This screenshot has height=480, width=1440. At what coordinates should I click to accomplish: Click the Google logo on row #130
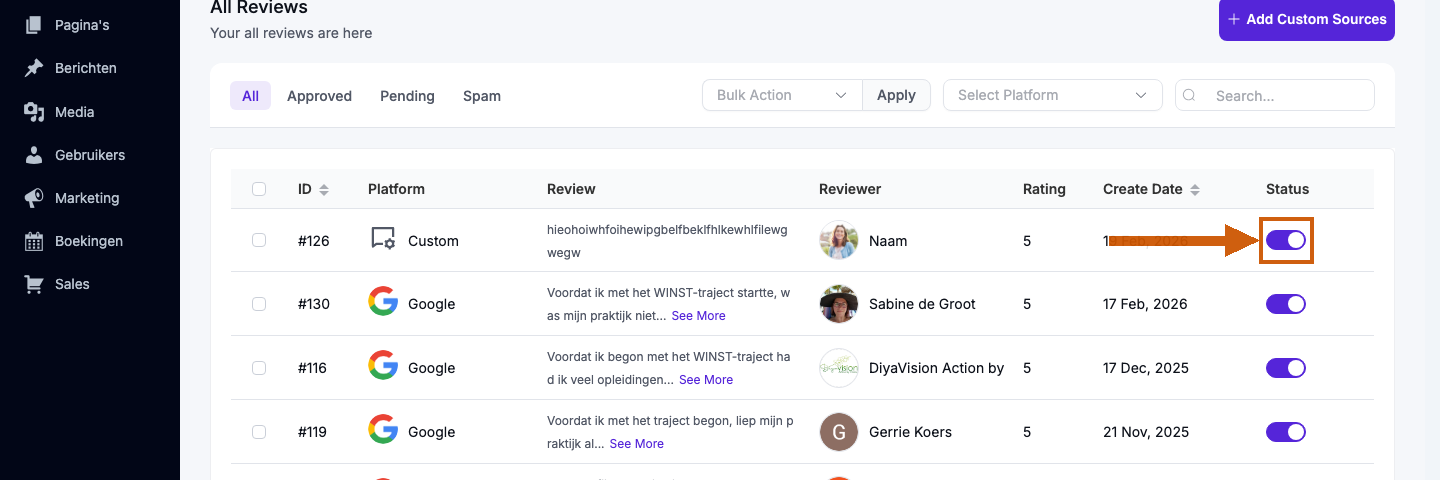tap(383, 303)
